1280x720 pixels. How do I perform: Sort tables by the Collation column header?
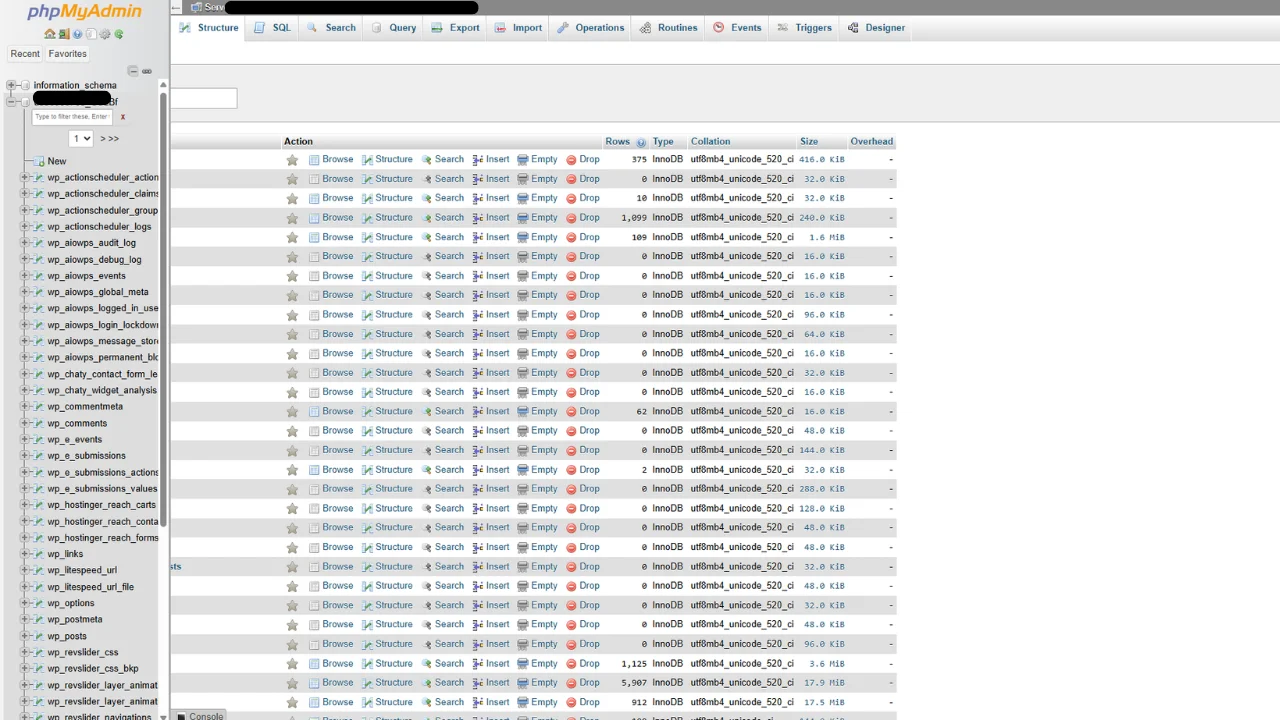[710, 142]
